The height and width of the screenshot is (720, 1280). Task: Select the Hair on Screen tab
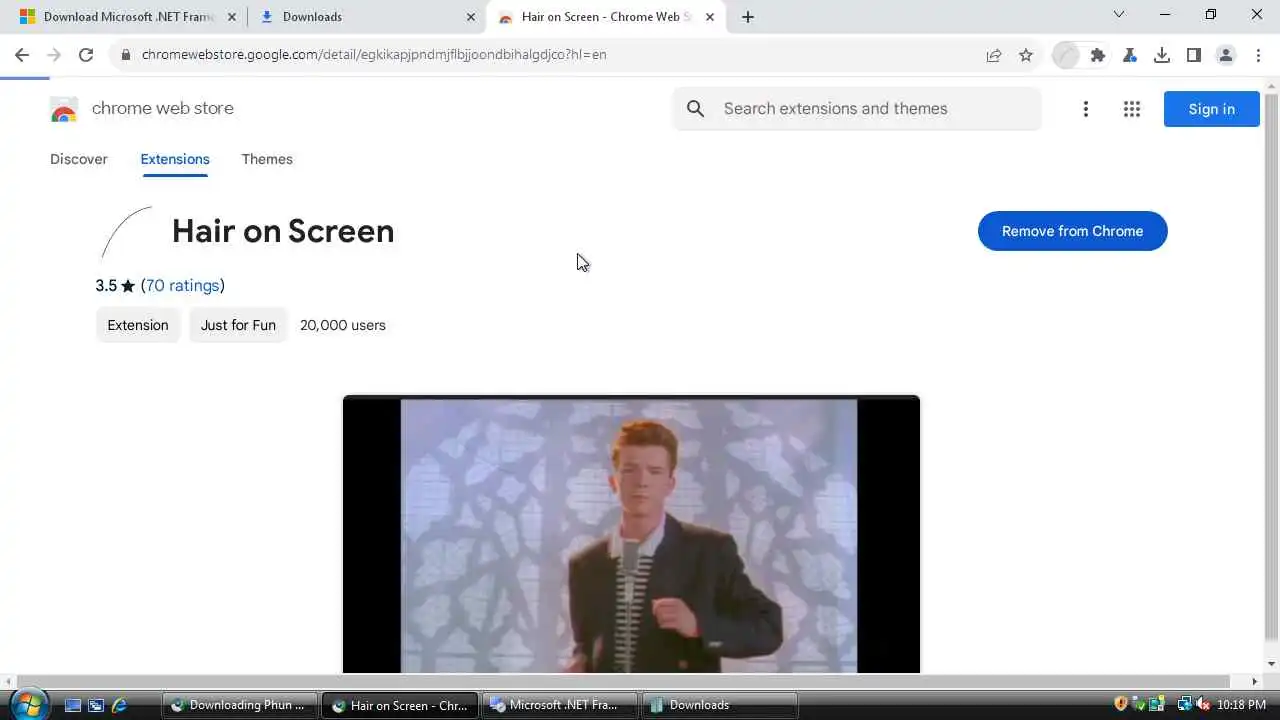click(x=607, y=17)
